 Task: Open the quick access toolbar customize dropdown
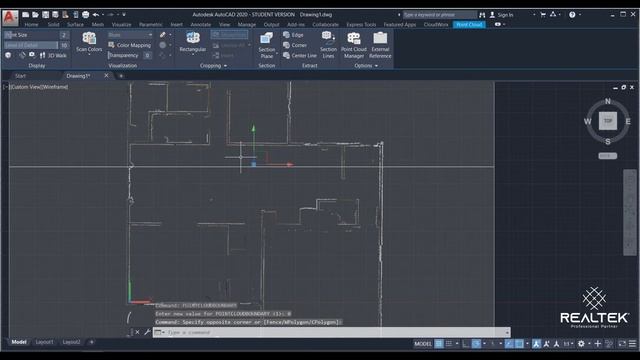(124, 15)
